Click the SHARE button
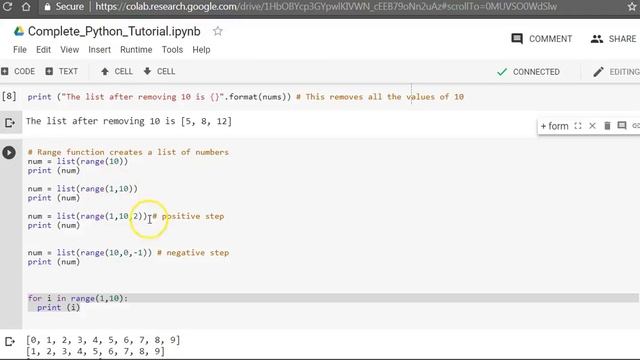640x360 pixels. click(613, 39)
